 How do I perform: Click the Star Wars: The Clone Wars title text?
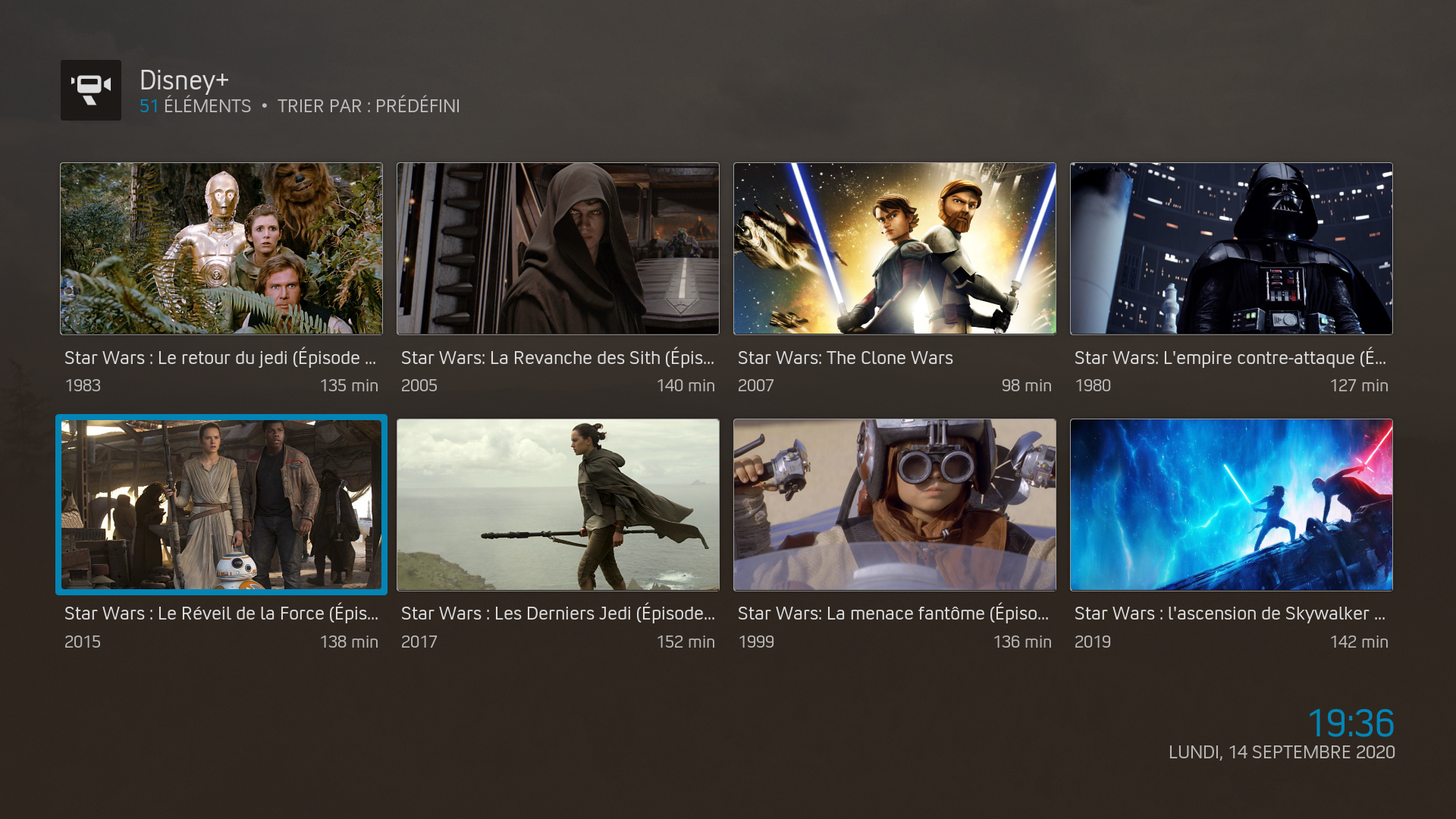coord(845,358)
